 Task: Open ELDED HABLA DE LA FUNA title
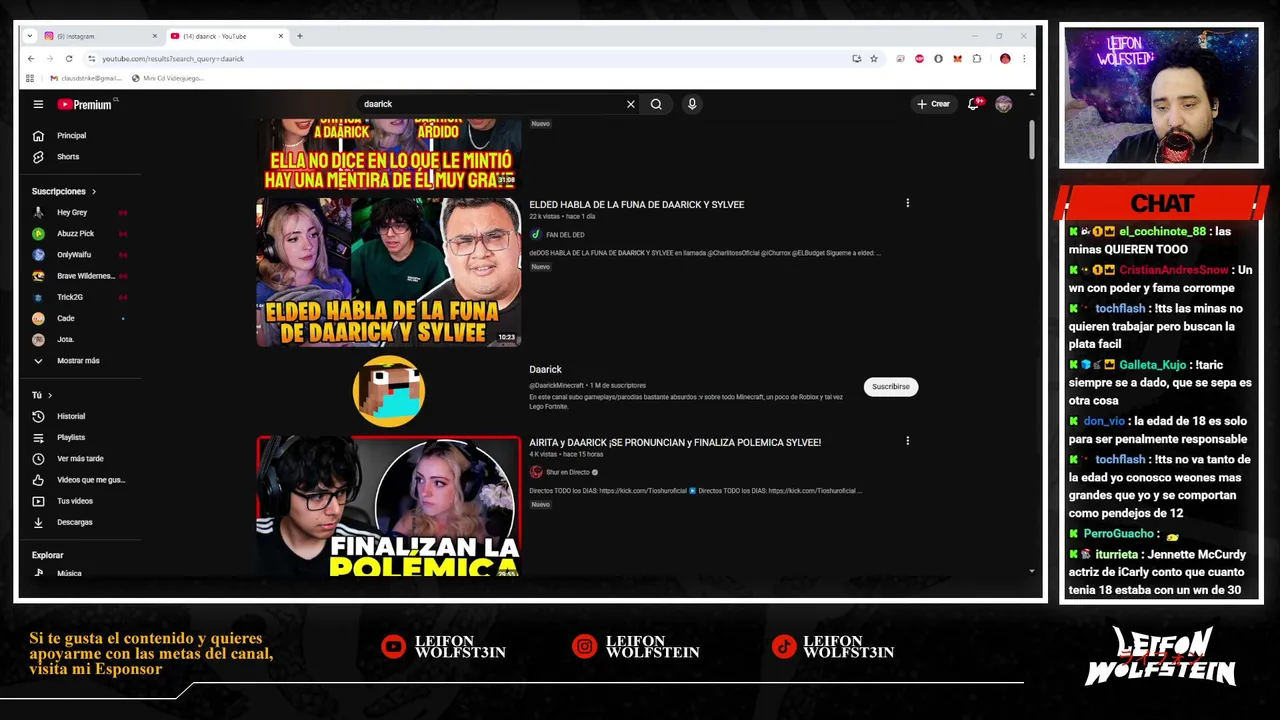[636, 205]
